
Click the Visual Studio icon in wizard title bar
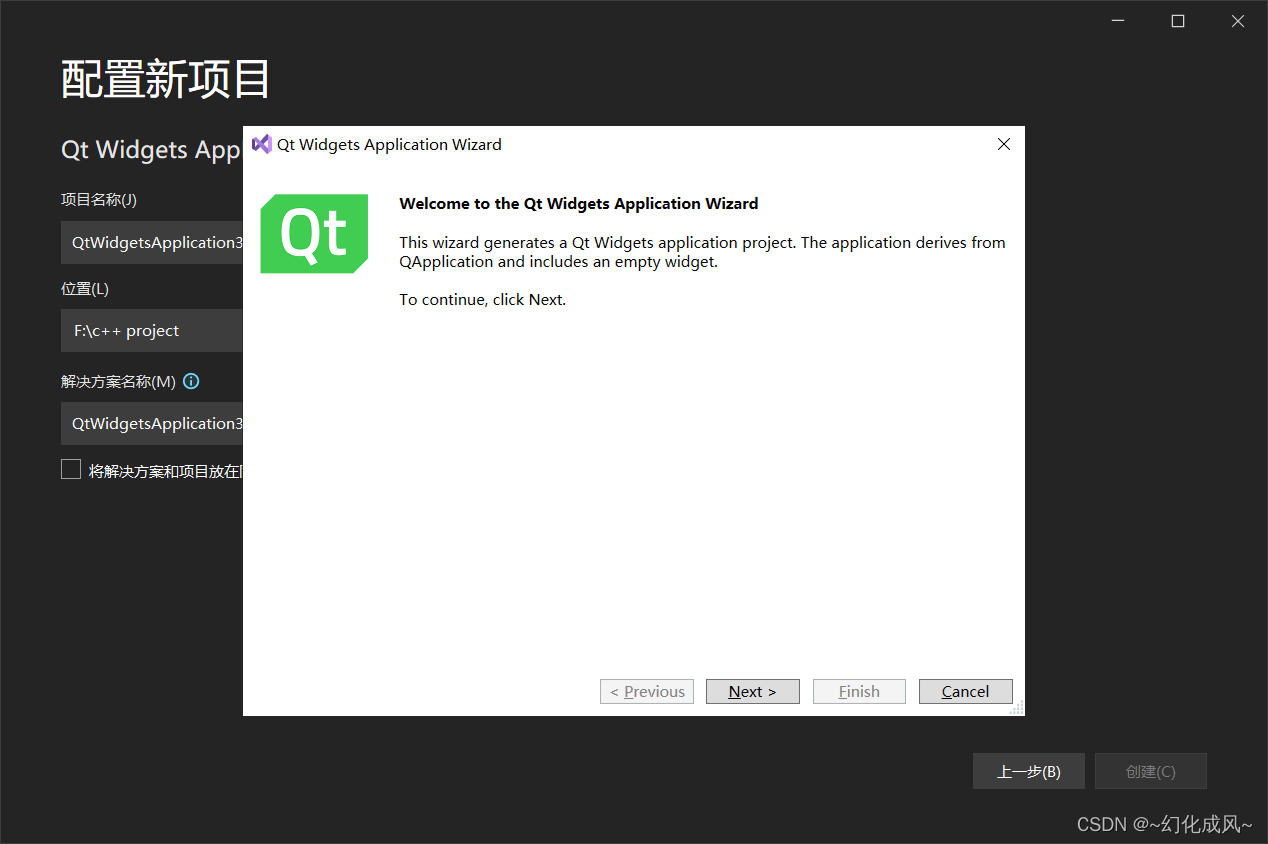[x=262, y=144]
